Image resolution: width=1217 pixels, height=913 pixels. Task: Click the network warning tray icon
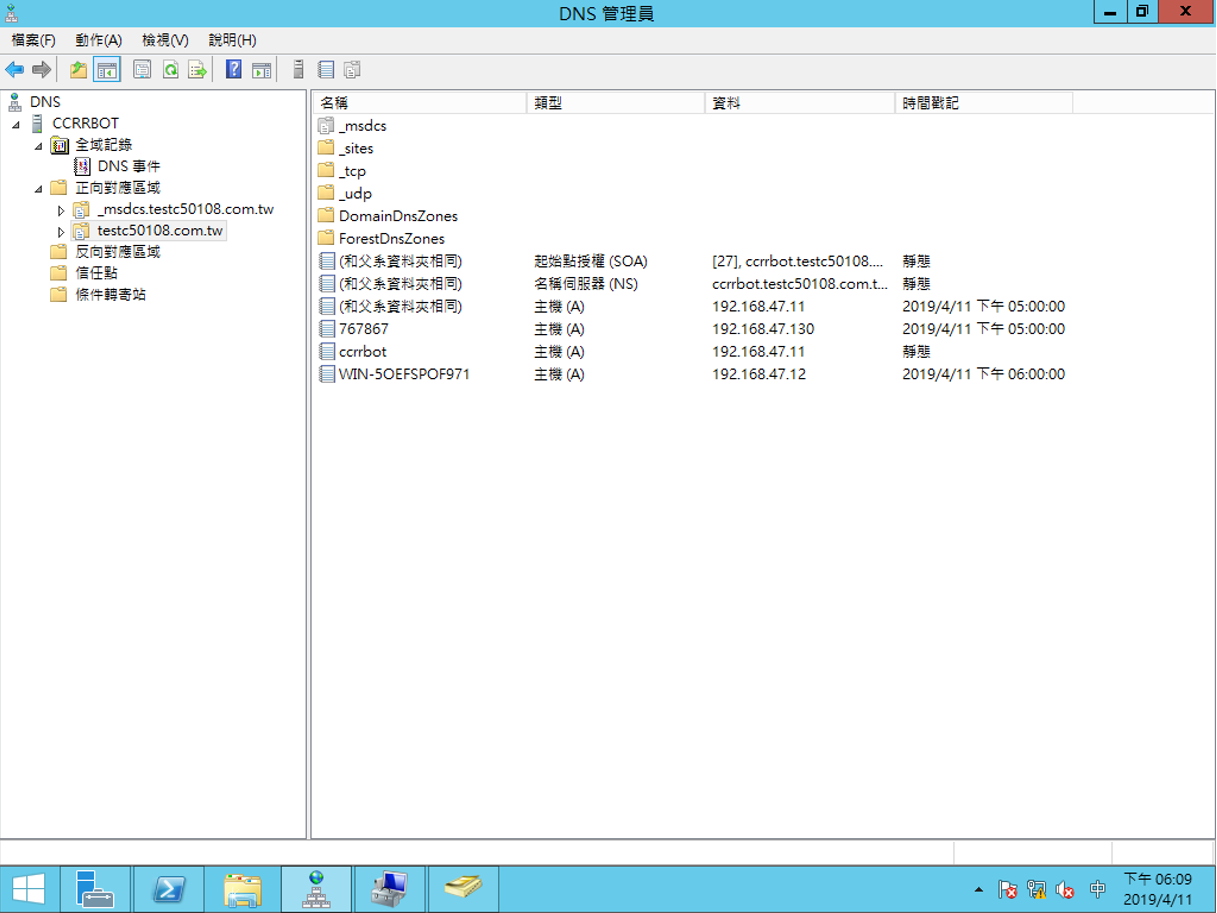[1037, 889]
